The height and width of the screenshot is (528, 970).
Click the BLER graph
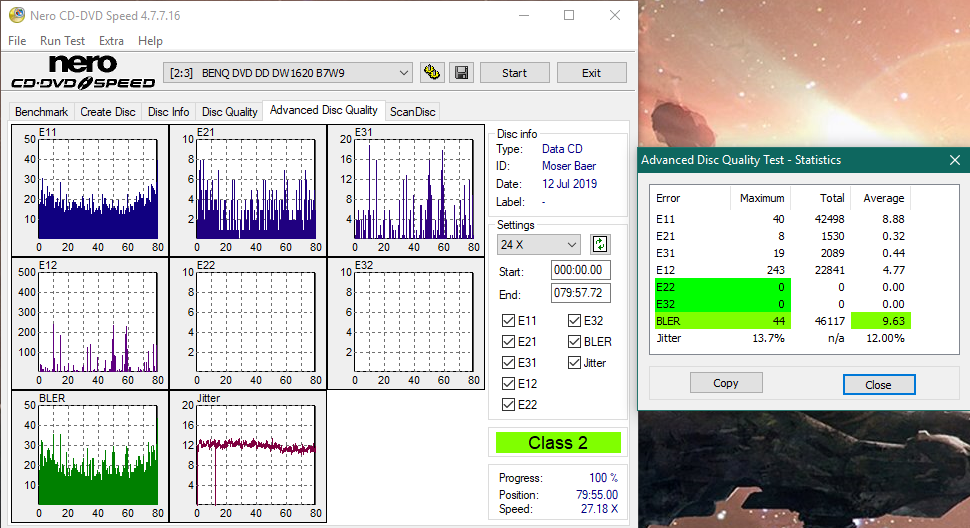[90, 456]
